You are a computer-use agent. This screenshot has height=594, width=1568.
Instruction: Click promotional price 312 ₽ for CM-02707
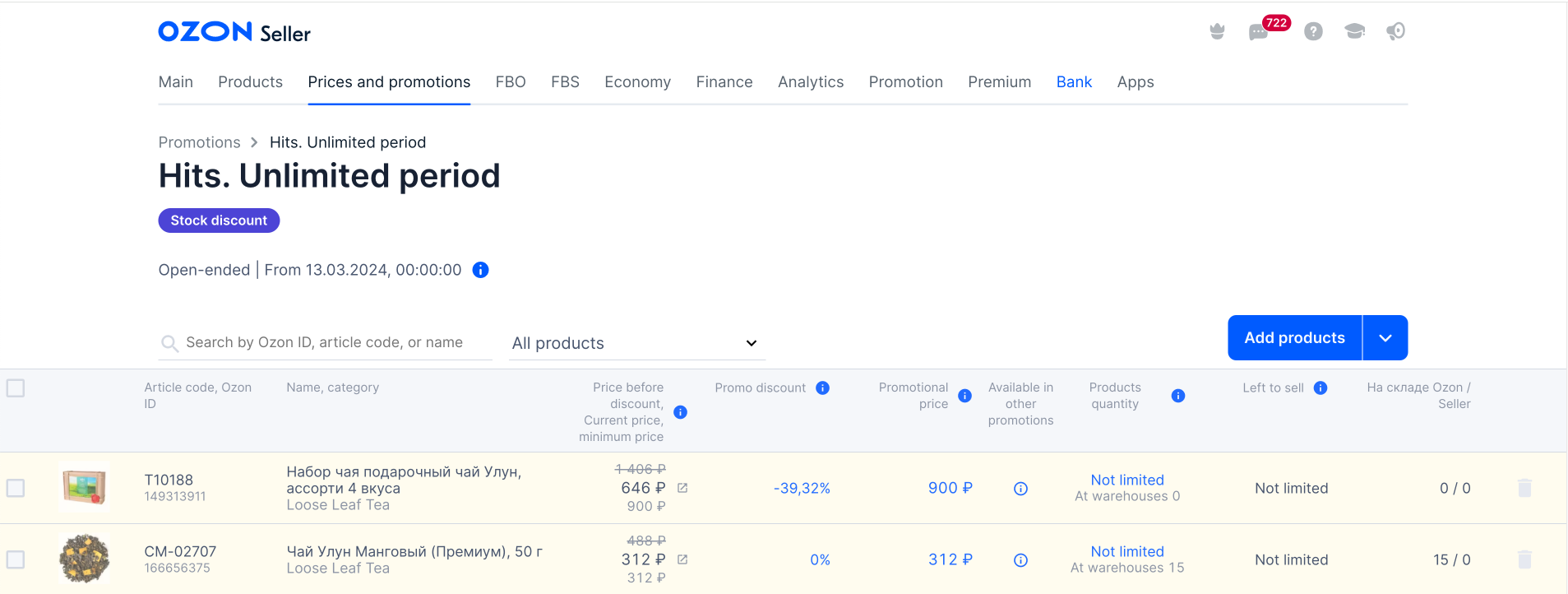[951, 559]
